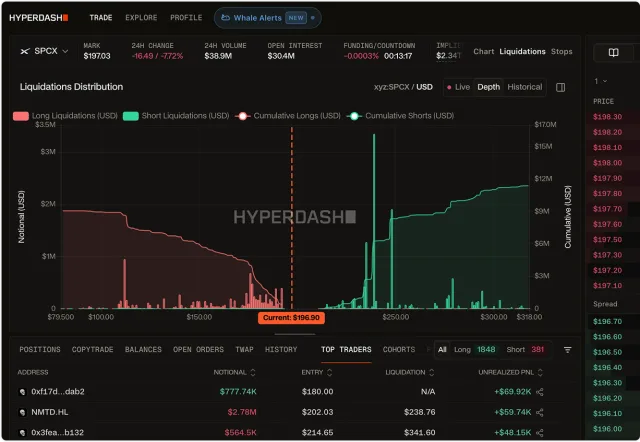
Task: Click the avatar icon of NMTD.HL
Action: tap(22, 412)
